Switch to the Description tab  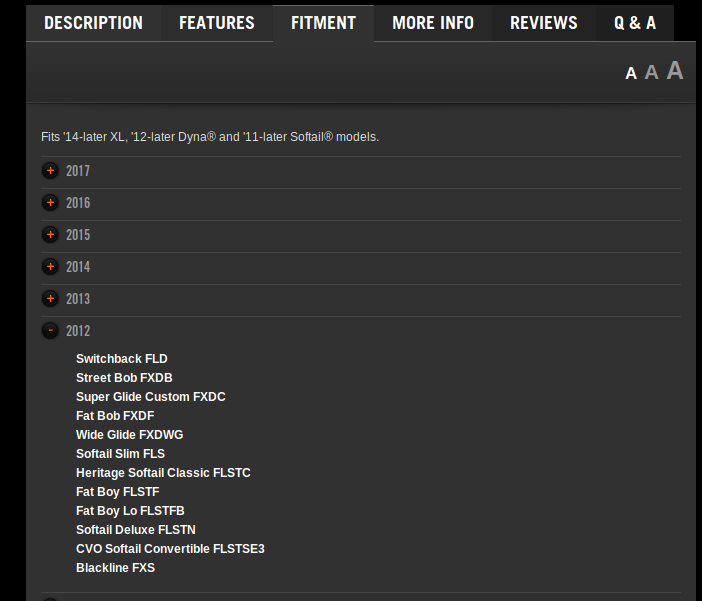pyautogui.click(x=93, y=23)
